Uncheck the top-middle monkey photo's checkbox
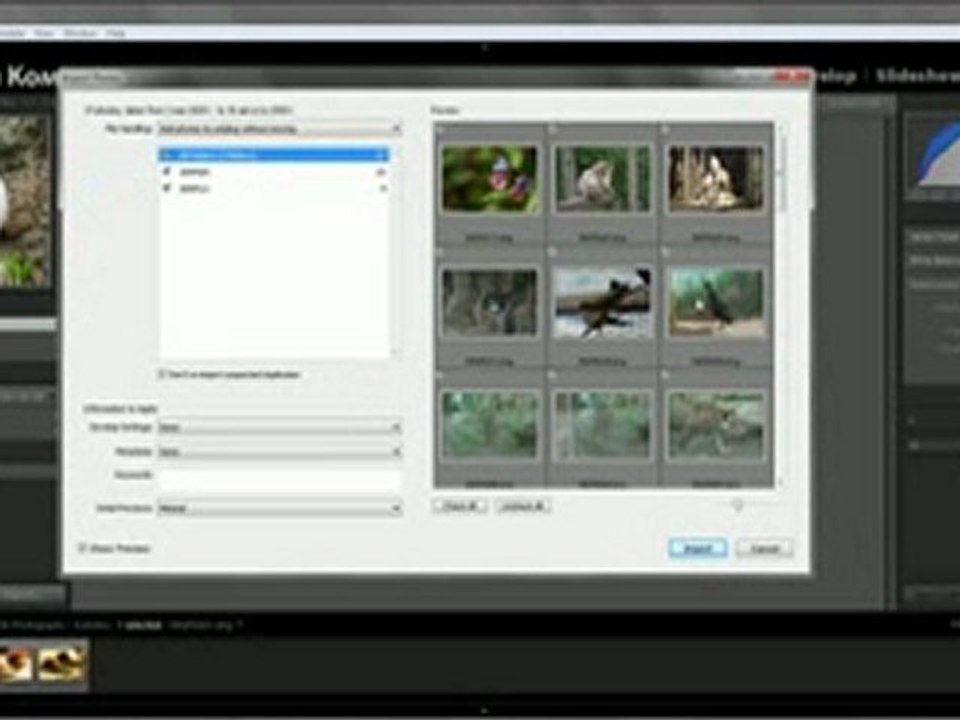Image resolution: width=960 pixels, height=720 pixels. click(552, 130)
